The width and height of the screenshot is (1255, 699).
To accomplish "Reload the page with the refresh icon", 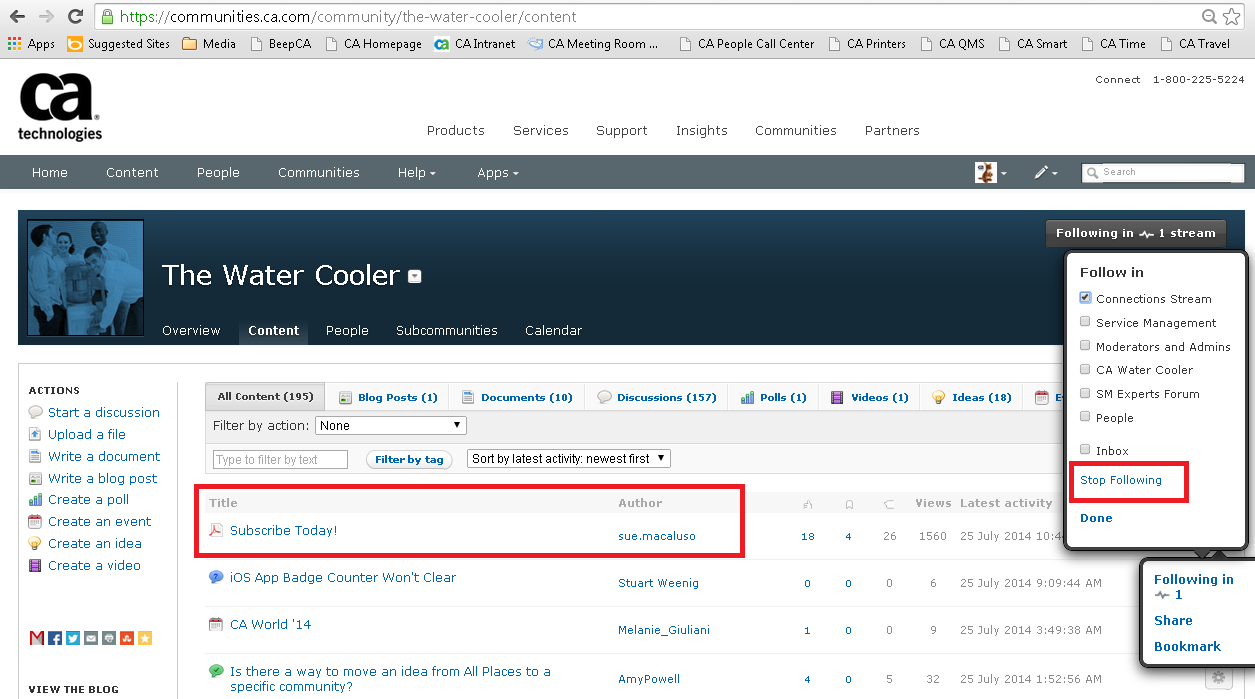I will point(75,17).
